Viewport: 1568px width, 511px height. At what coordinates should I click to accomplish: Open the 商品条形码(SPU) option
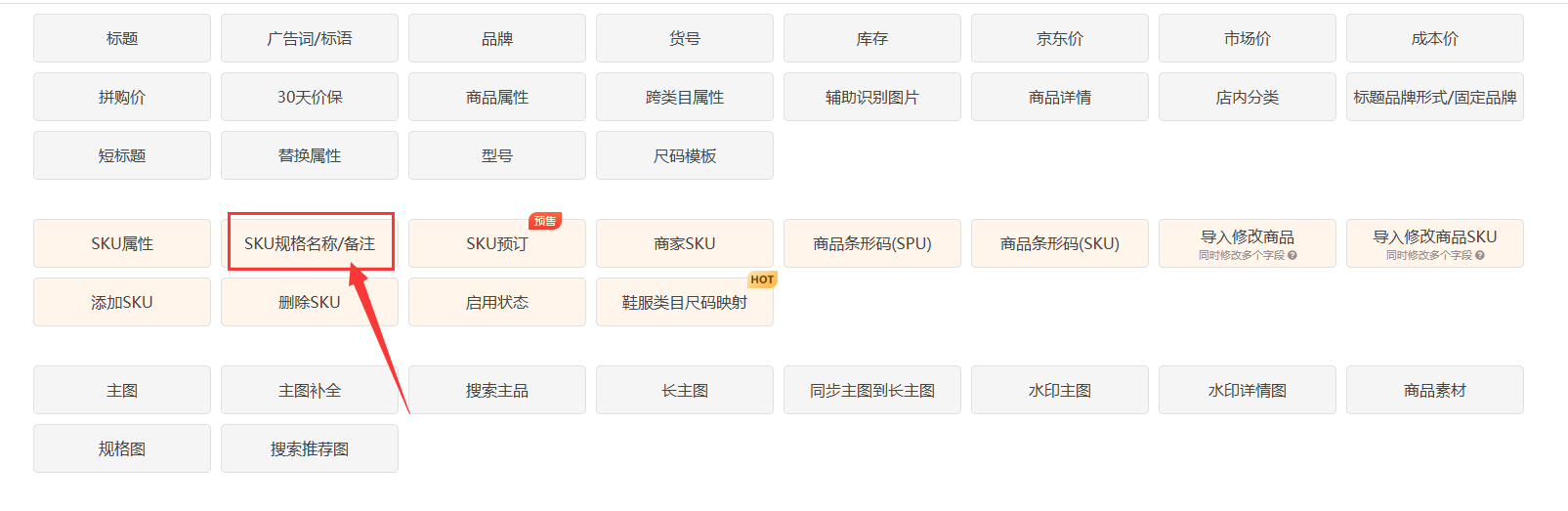[872, 243]
